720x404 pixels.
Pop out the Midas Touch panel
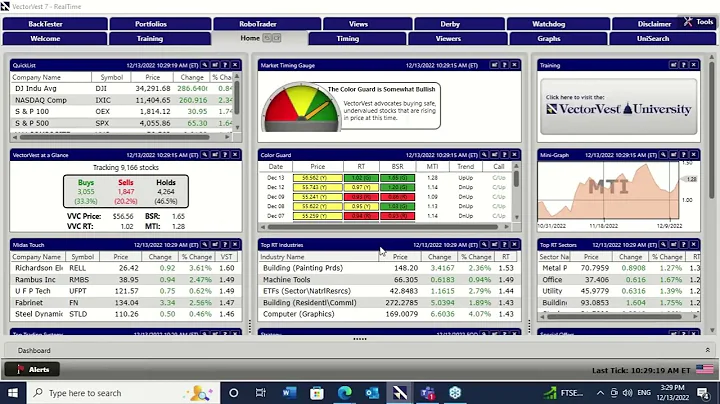click(215, 245)
